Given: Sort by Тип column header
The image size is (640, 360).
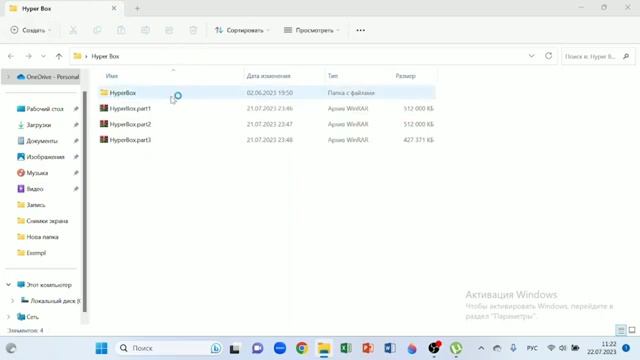Looking at the screenshot, I should click(x=333, y=76).
